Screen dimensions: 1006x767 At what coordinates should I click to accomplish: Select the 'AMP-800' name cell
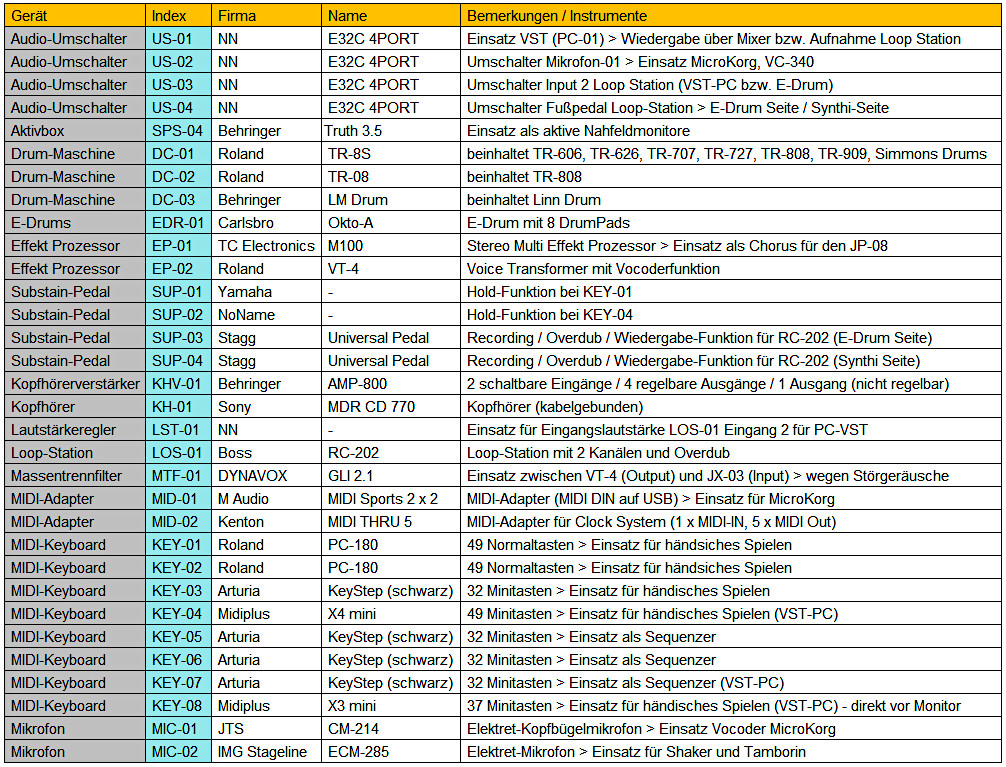pos(391,384)
